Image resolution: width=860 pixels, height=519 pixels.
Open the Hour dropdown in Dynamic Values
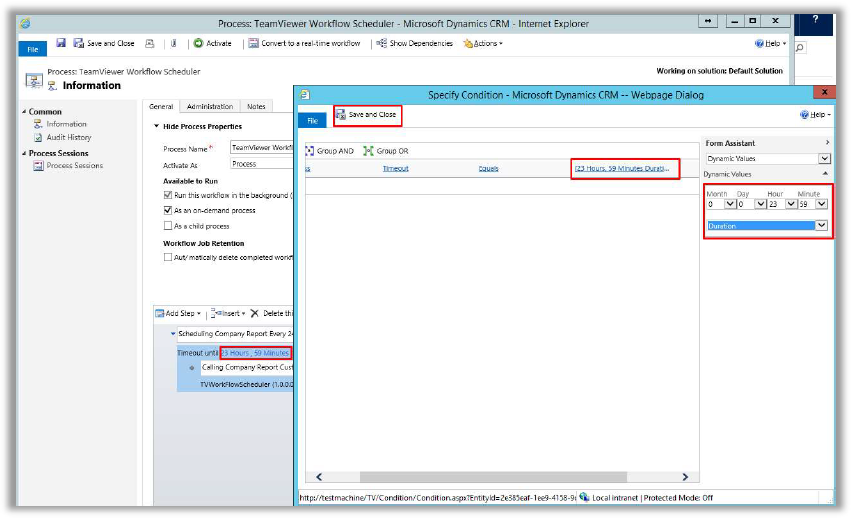(791, 204)
